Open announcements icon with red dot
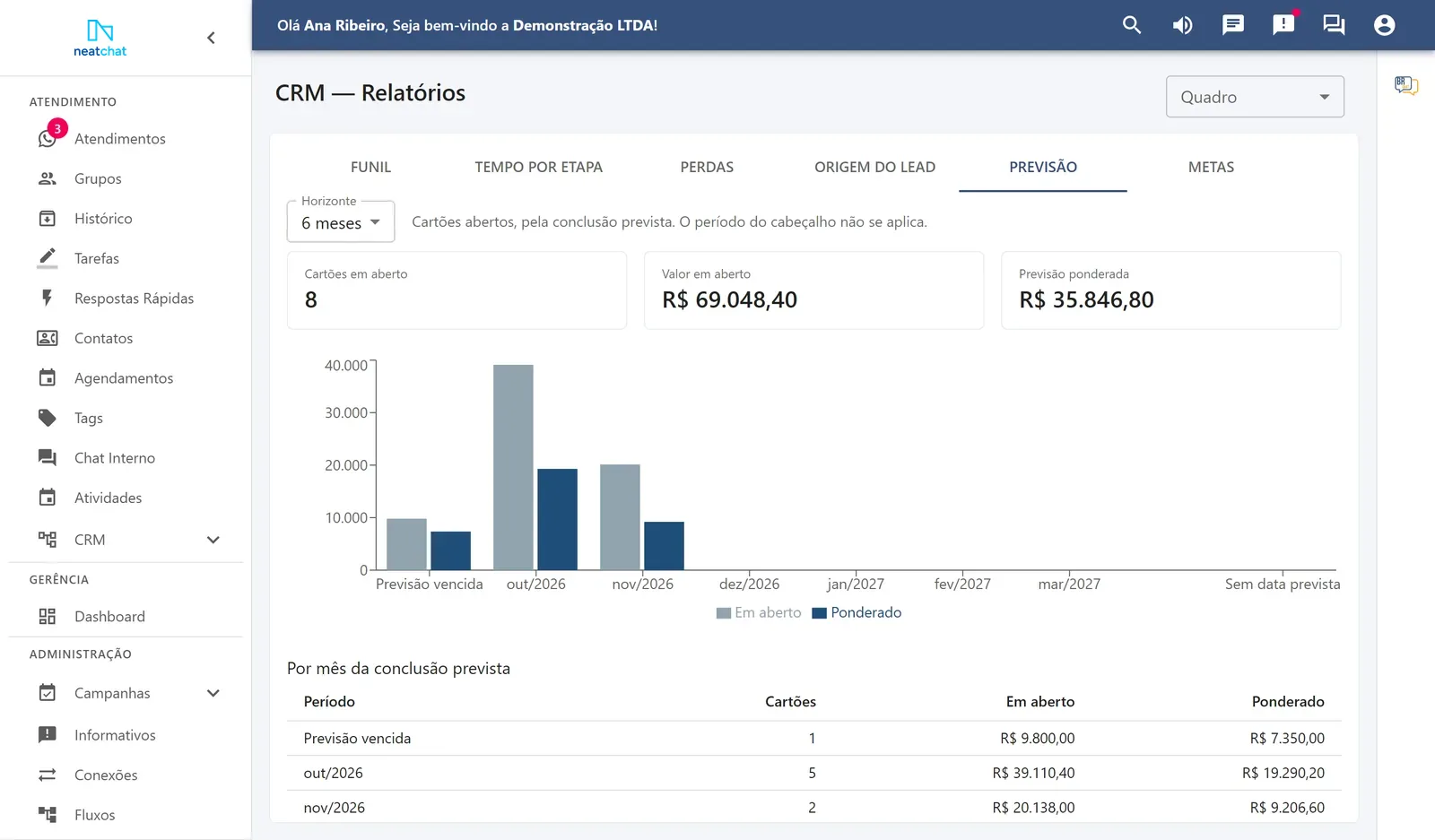 [x=1283, y=25]
